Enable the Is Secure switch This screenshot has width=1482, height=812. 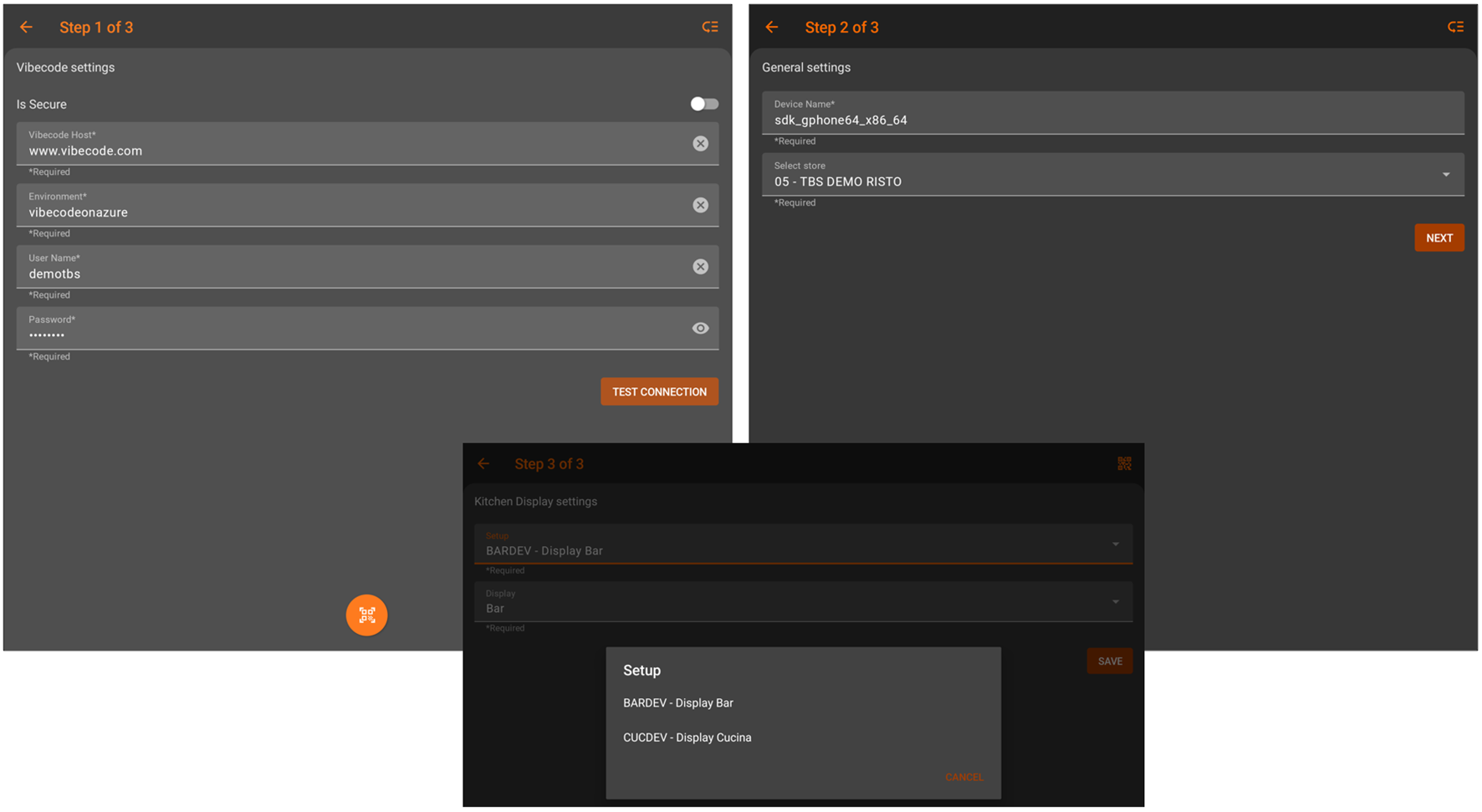703,105
